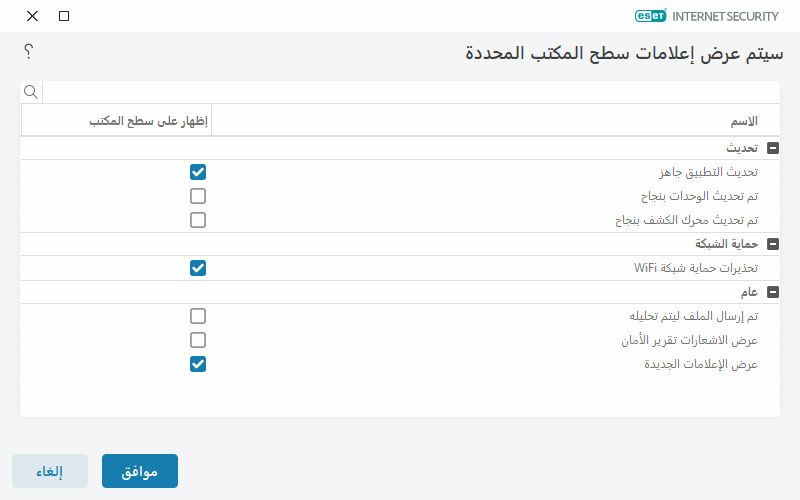Select عرض الإعلامات الجديدة row text
Image resolution: width=800 pixels, height=500 pixels.
click(x=701, y=364)
